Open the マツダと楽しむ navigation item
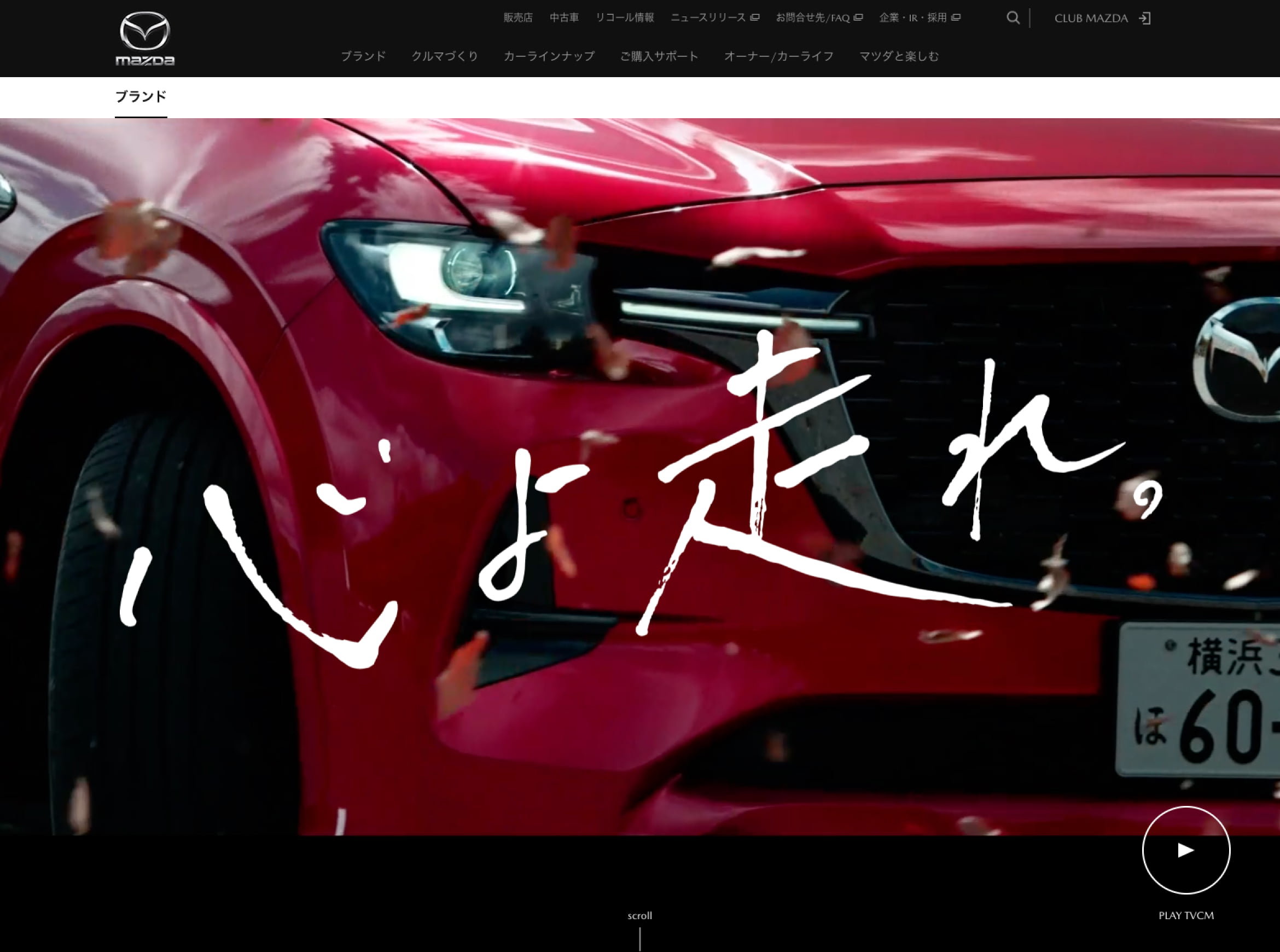 (x=899, y=56)
